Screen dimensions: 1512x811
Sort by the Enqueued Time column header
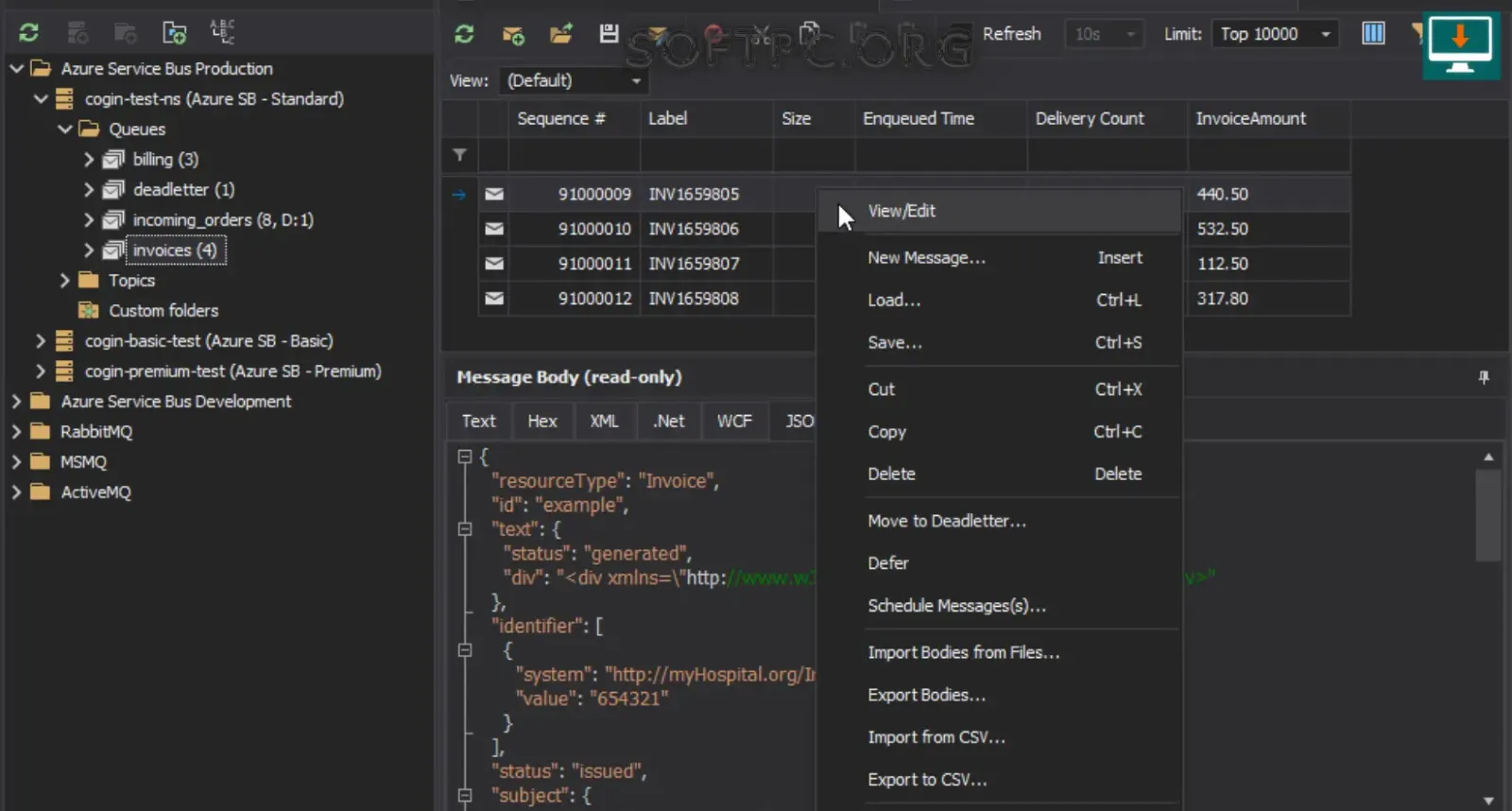[x=941, y=119]
